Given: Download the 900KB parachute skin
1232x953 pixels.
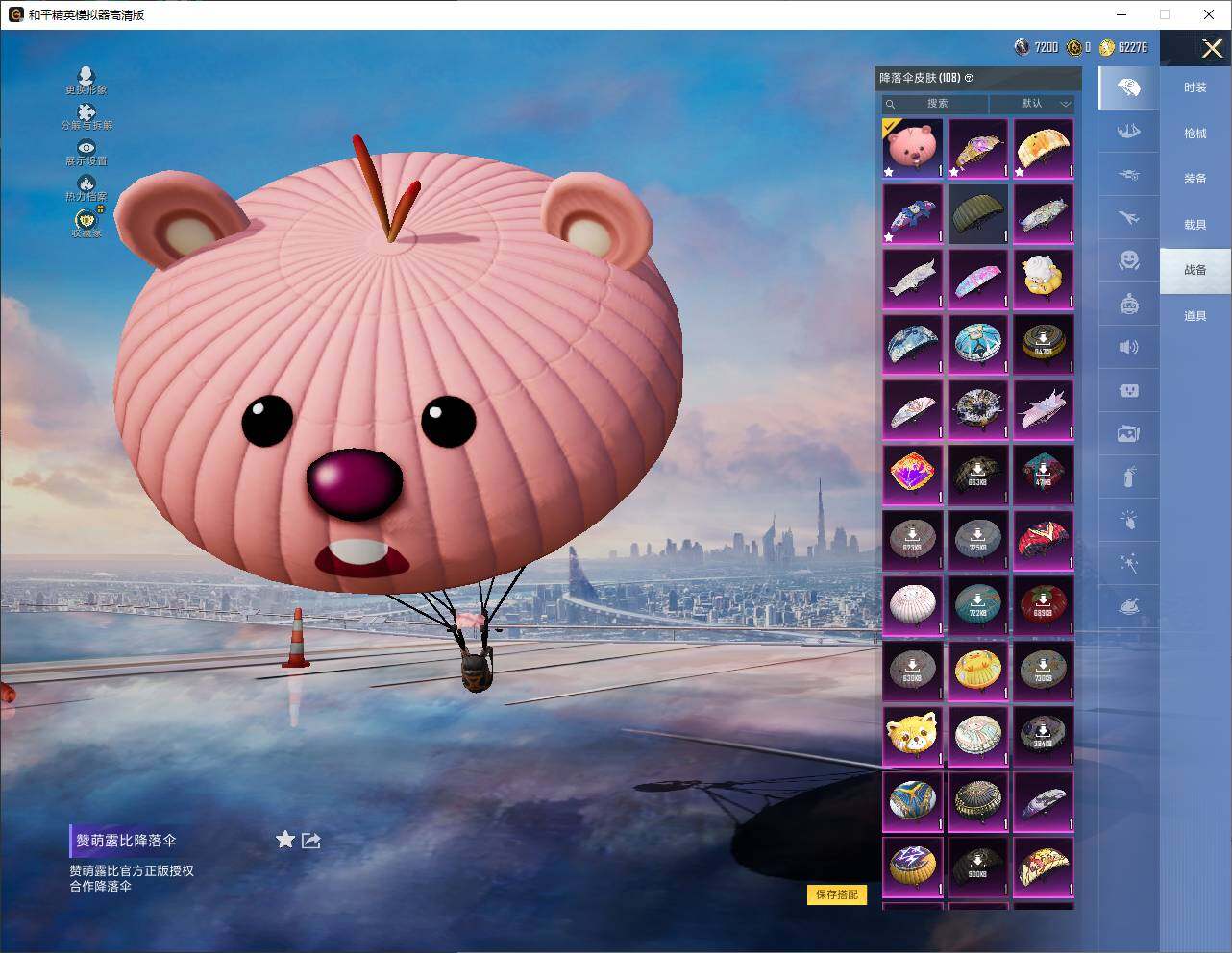Looking at the screenshot, I should (978, 867).
